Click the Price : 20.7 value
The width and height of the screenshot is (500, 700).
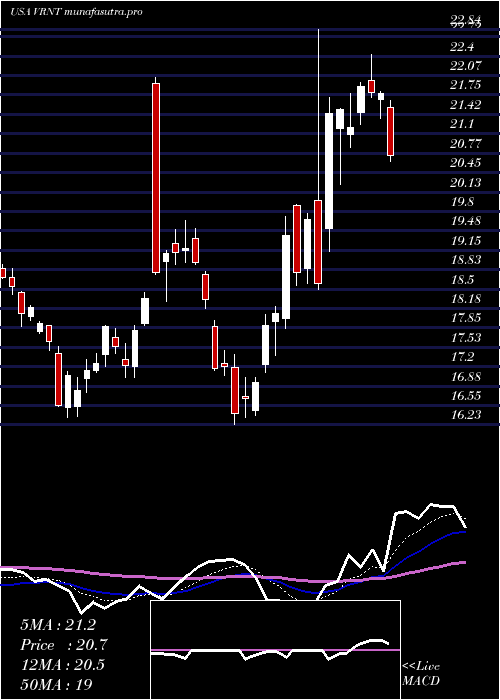pos(64,645)
